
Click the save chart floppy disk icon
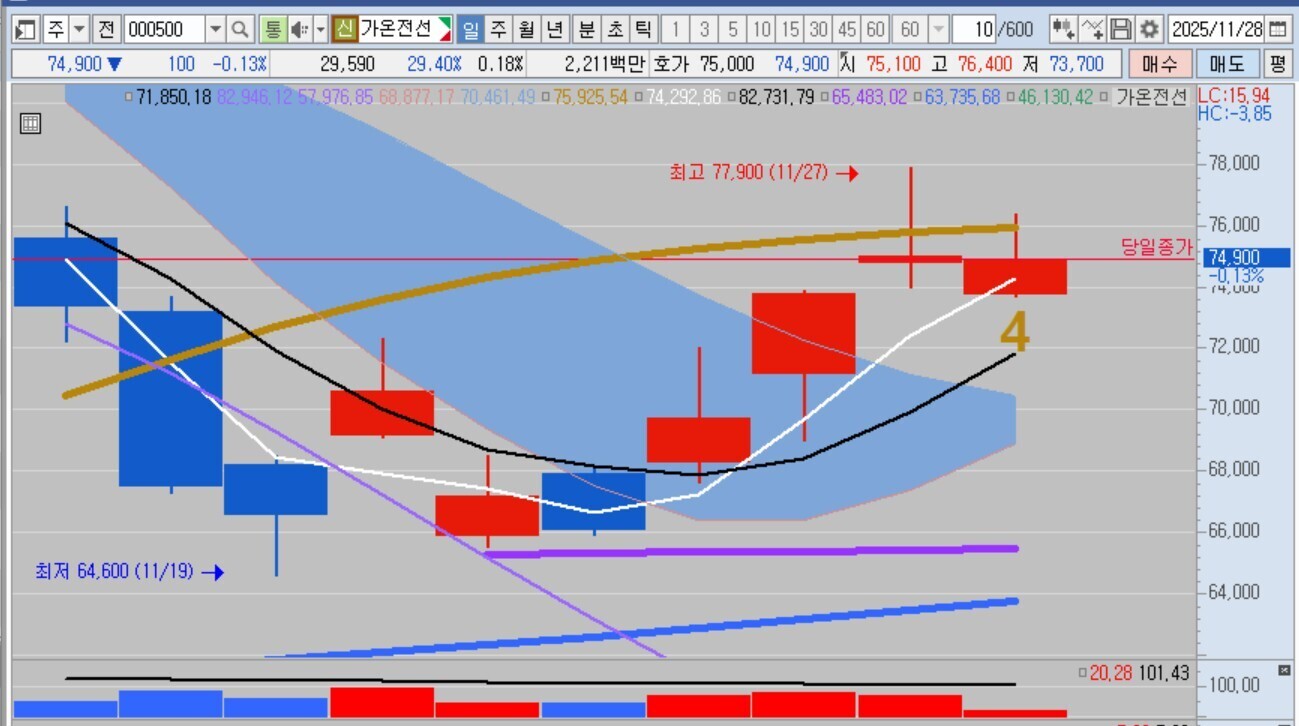(x=1122, y=29)
